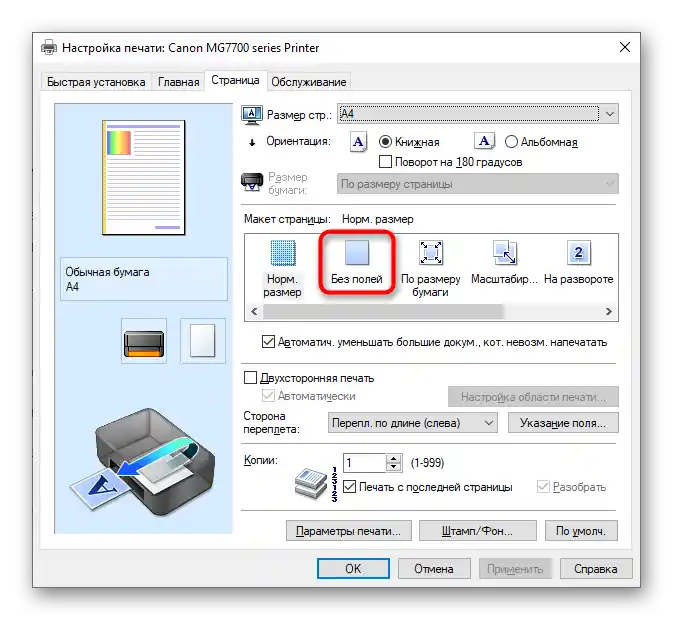Confirm with the OK button
This screenshot has height=620, width=673.
(353, 569)
